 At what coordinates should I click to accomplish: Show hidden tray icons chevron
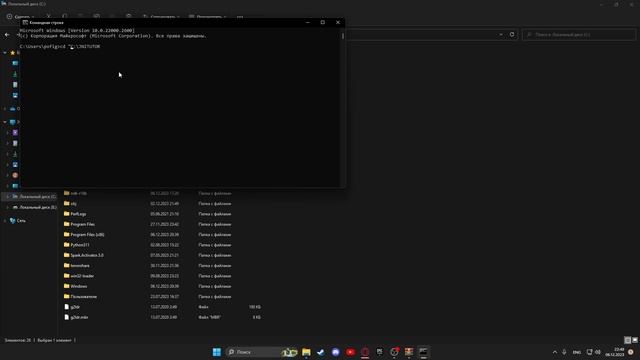(x=554, y=352)
